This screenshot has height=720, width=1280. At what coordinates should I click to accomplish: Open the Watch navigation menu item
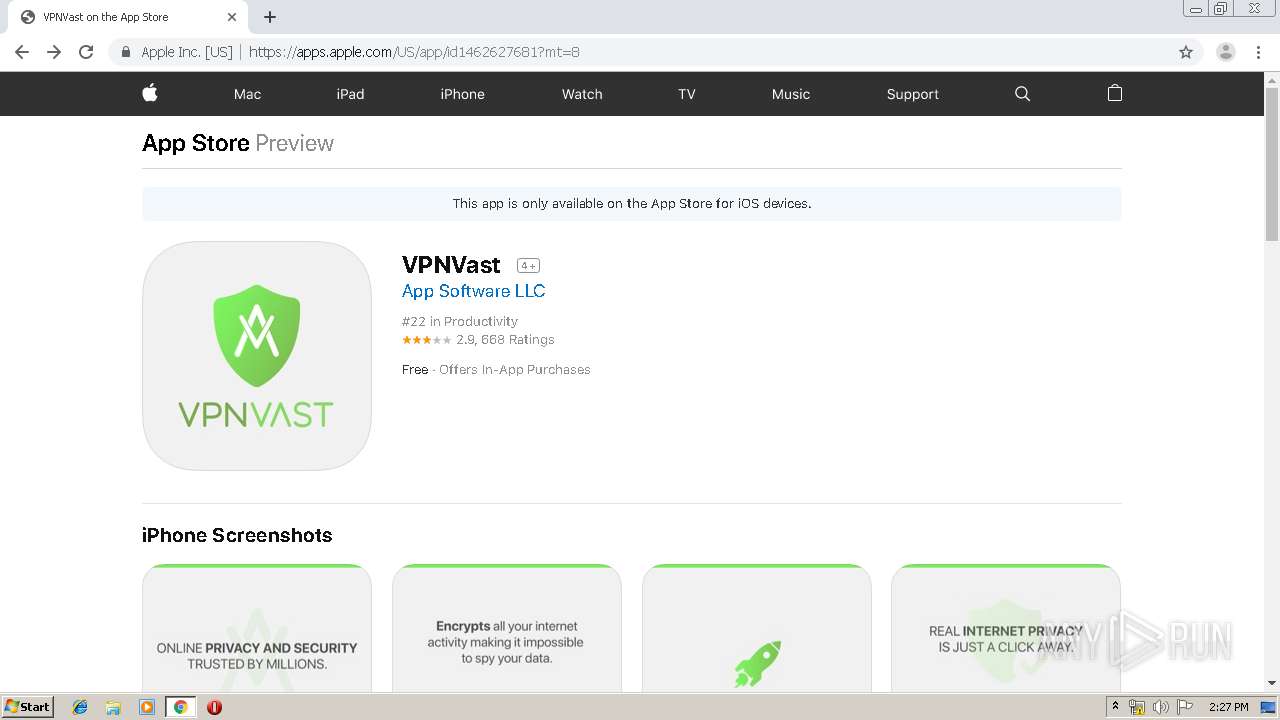pyautogui.click(x=582, y=94)
